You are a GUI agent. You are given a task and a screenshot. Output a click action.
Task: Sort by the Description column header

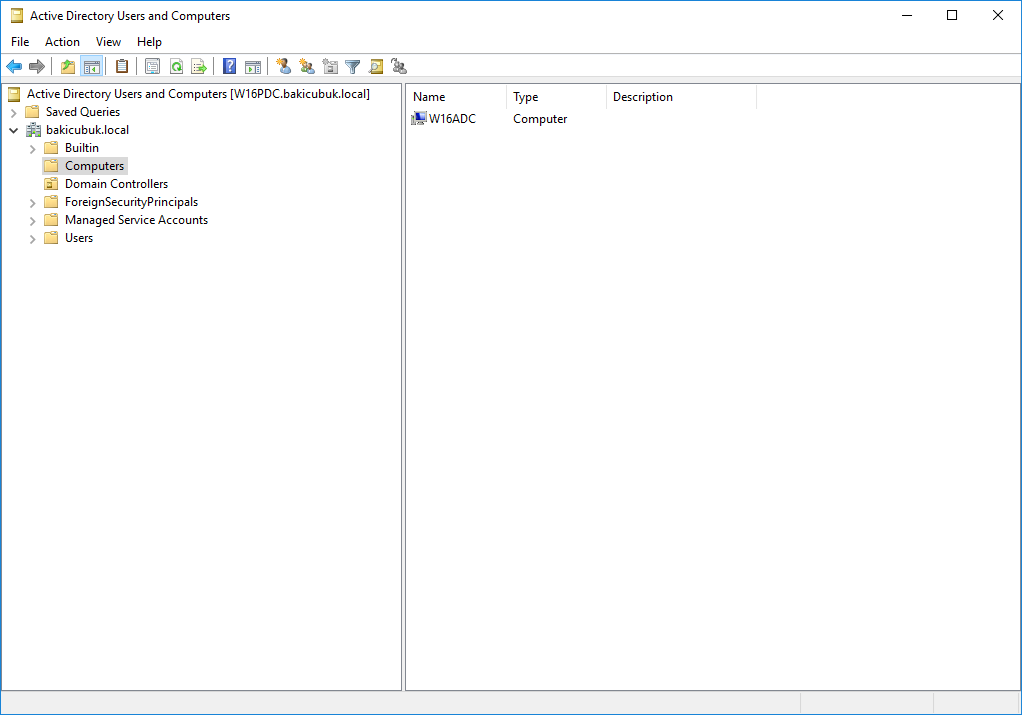682,97
